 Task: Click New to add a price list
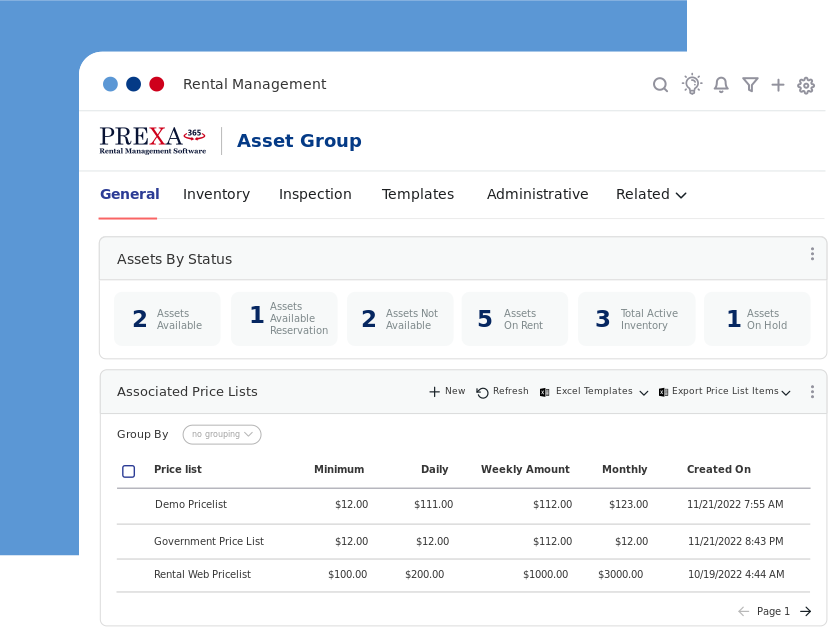[x=446, y=391]
